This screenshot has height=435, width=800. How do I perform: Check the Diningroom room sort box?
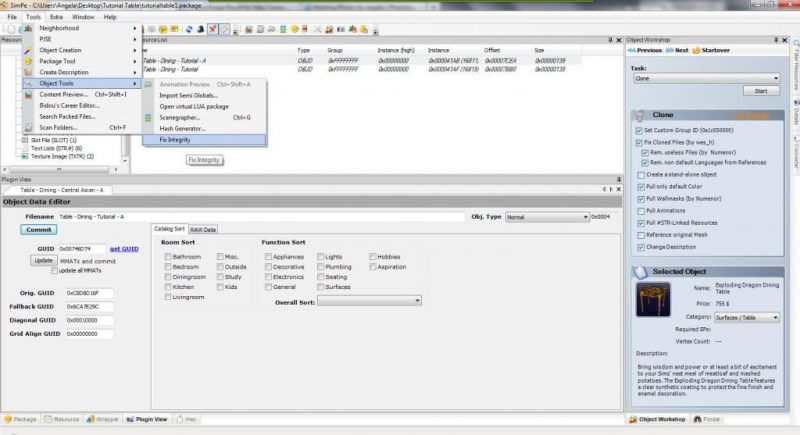click(167, 275)
